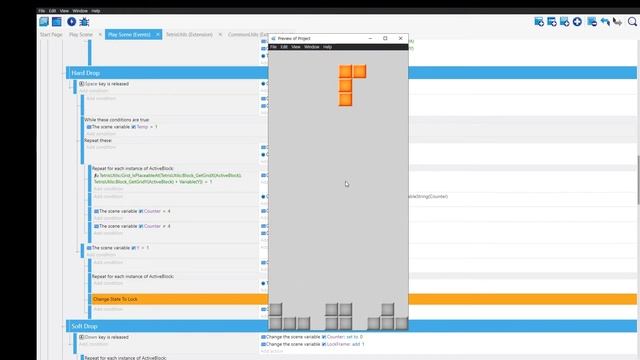The height and width of the screenshot is (360, 640).
Task: Close the Preview of Project window
Action: (x=401, y=38)
